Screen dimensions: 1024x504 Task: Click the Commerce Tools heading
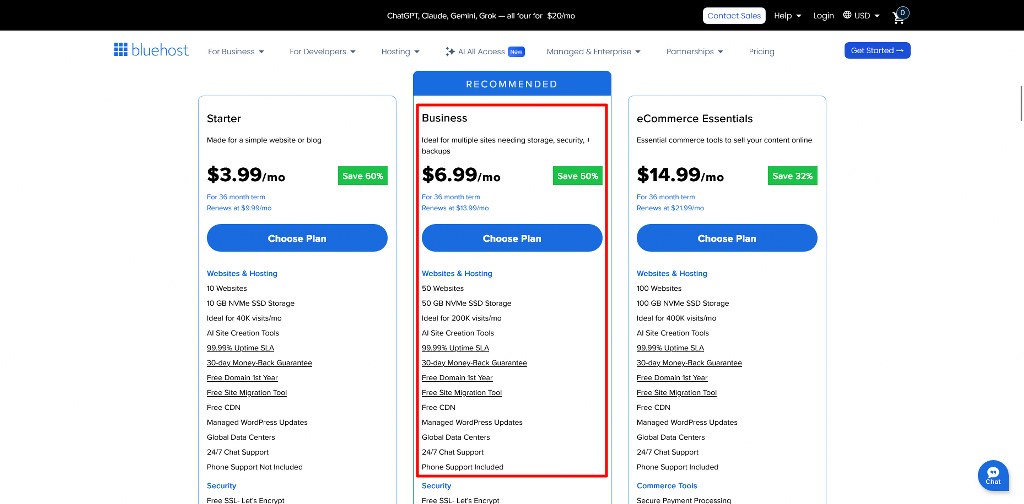click(667, 486)
